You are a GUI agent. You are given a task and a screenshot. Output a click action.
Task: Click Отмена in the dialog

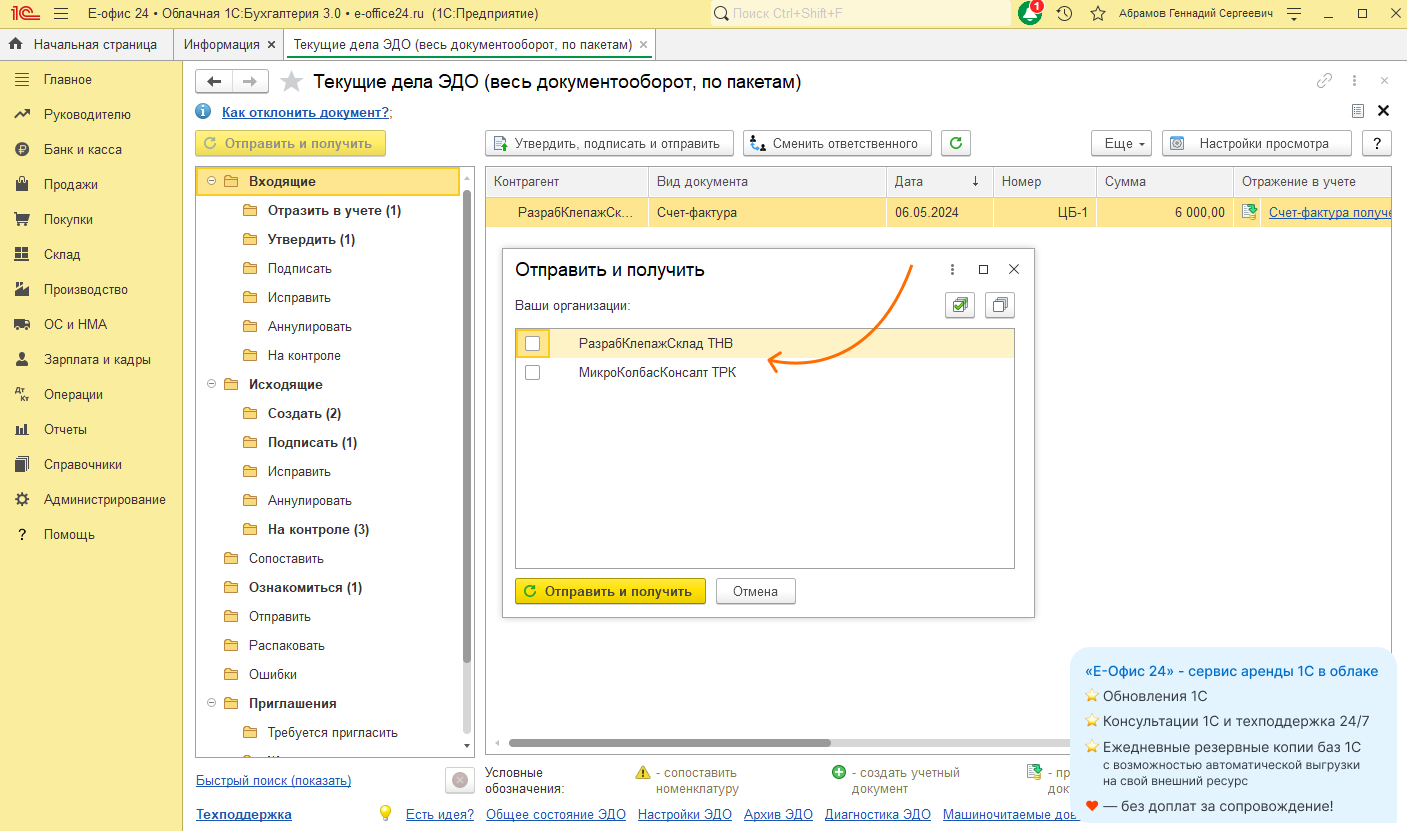pyautogui.click(x=755, y=591)
